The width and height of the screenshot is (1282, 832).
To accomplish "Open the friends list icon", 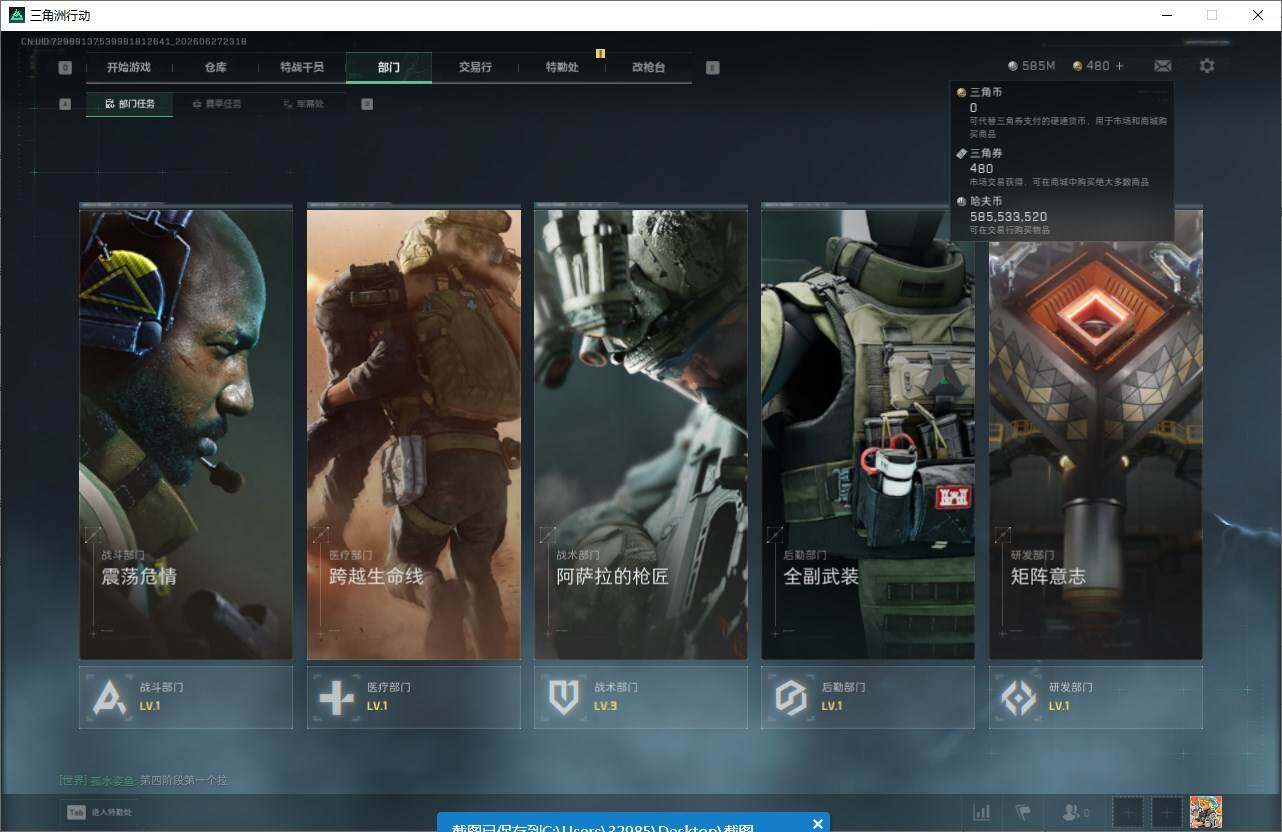I will point(1076,812).
